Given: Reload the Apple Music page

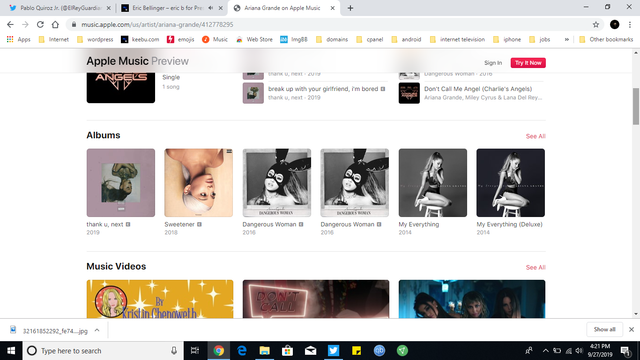Looking at the screenshot, I should pyautogui.click(x=40, y=24).
